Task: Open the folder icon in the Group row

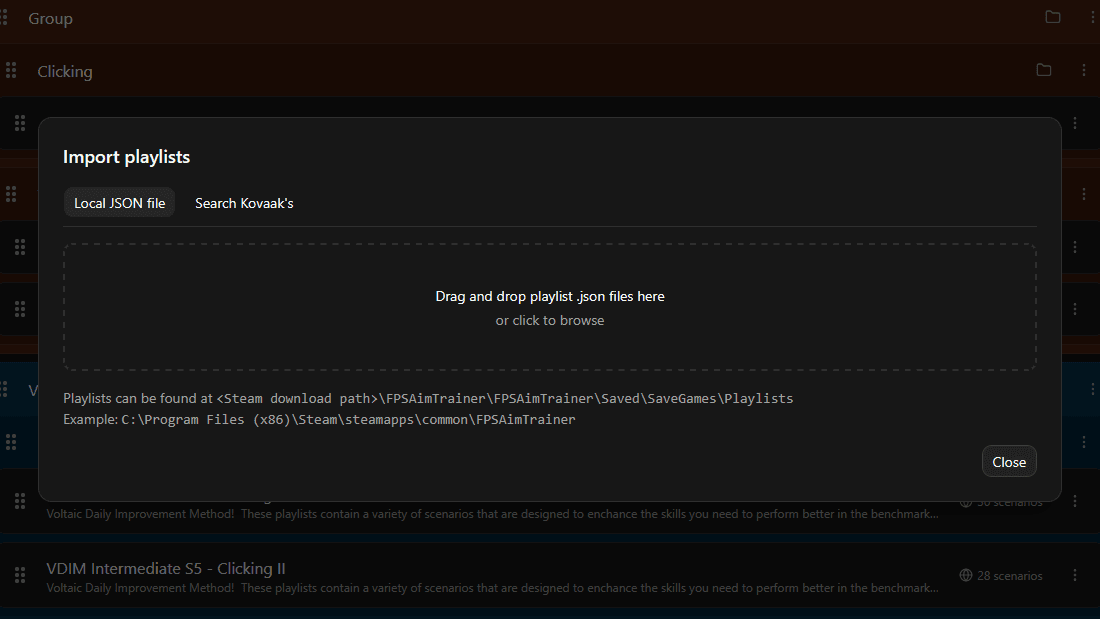Action: (1052, 17)
